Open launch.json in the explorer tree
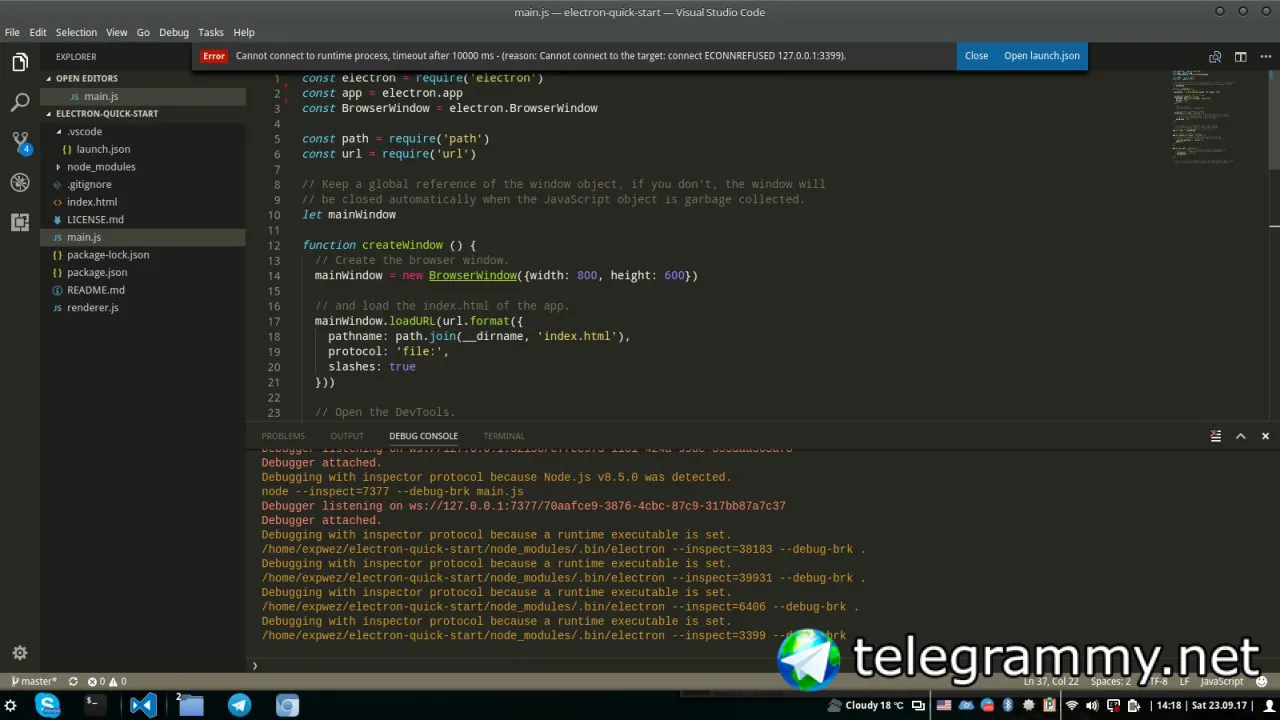 click(103, 149)
